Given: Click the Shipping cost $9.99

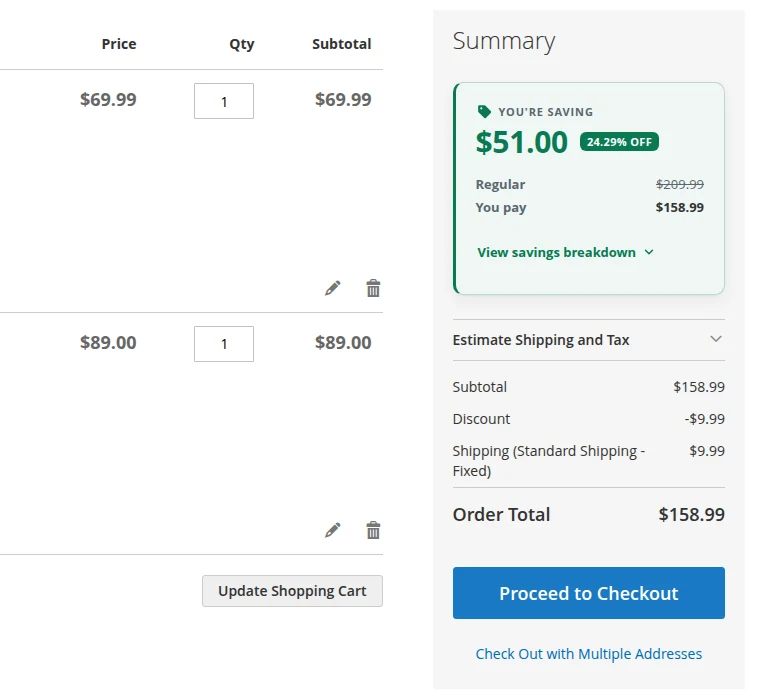Looking at the screenshot, I should (x=707, y=451).
